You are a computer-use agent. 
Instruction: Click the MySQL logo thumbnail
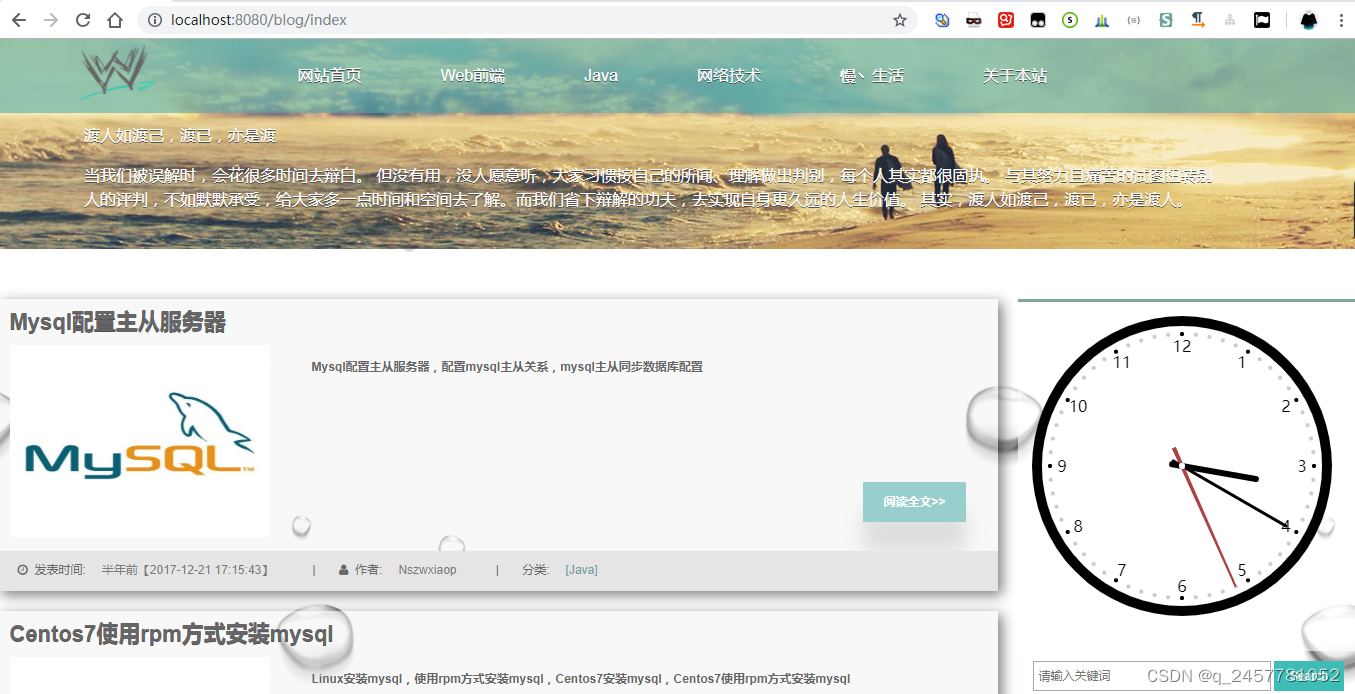pyautogui.click(x=140, y=441)
